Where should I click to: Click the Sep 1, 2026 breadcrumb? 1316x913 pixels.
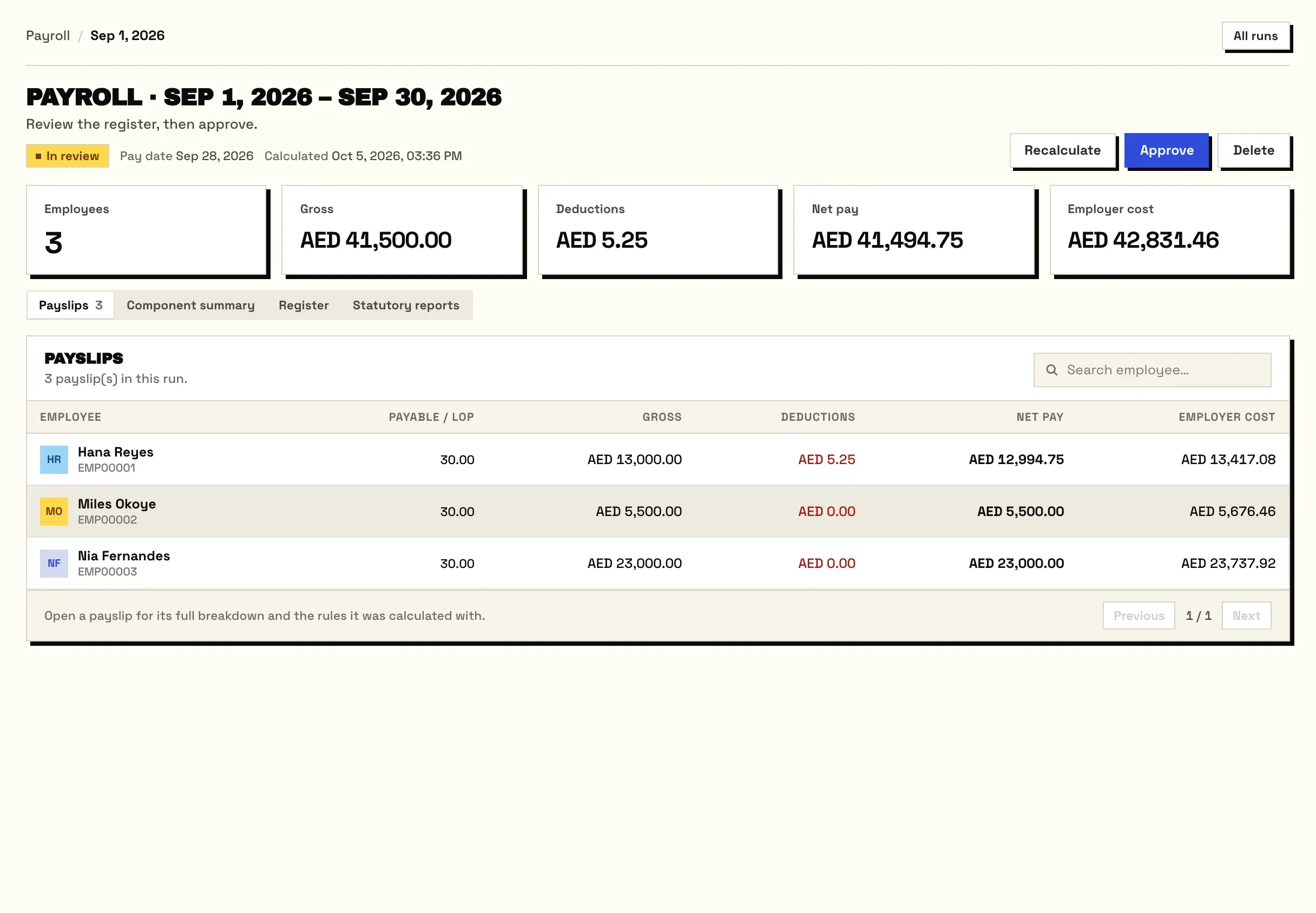click(x=128, y=36)
